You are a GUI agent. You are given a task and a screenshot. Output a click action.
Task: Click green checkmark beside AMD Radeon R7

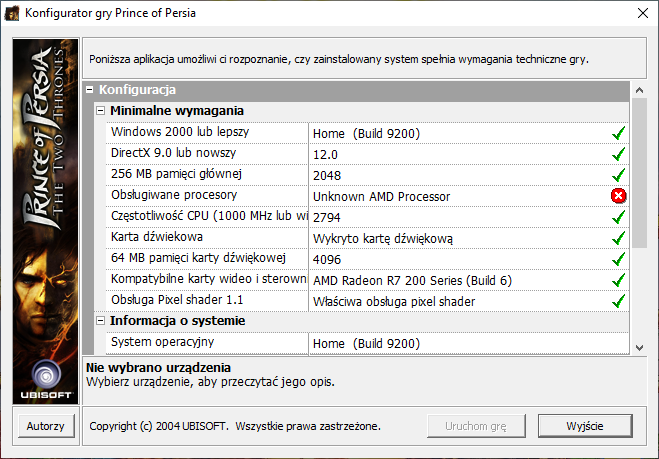[x=619, y=280]
